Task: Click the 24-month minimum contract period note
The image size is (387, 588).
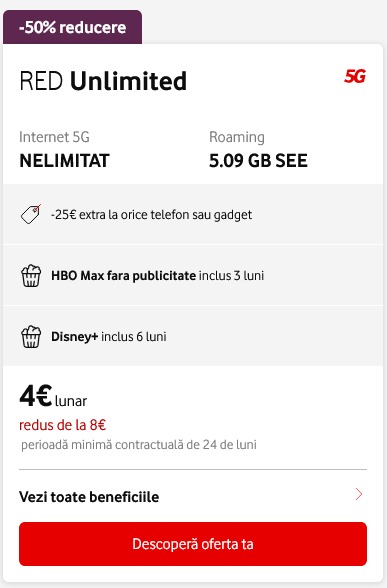Action: [139, 445]
